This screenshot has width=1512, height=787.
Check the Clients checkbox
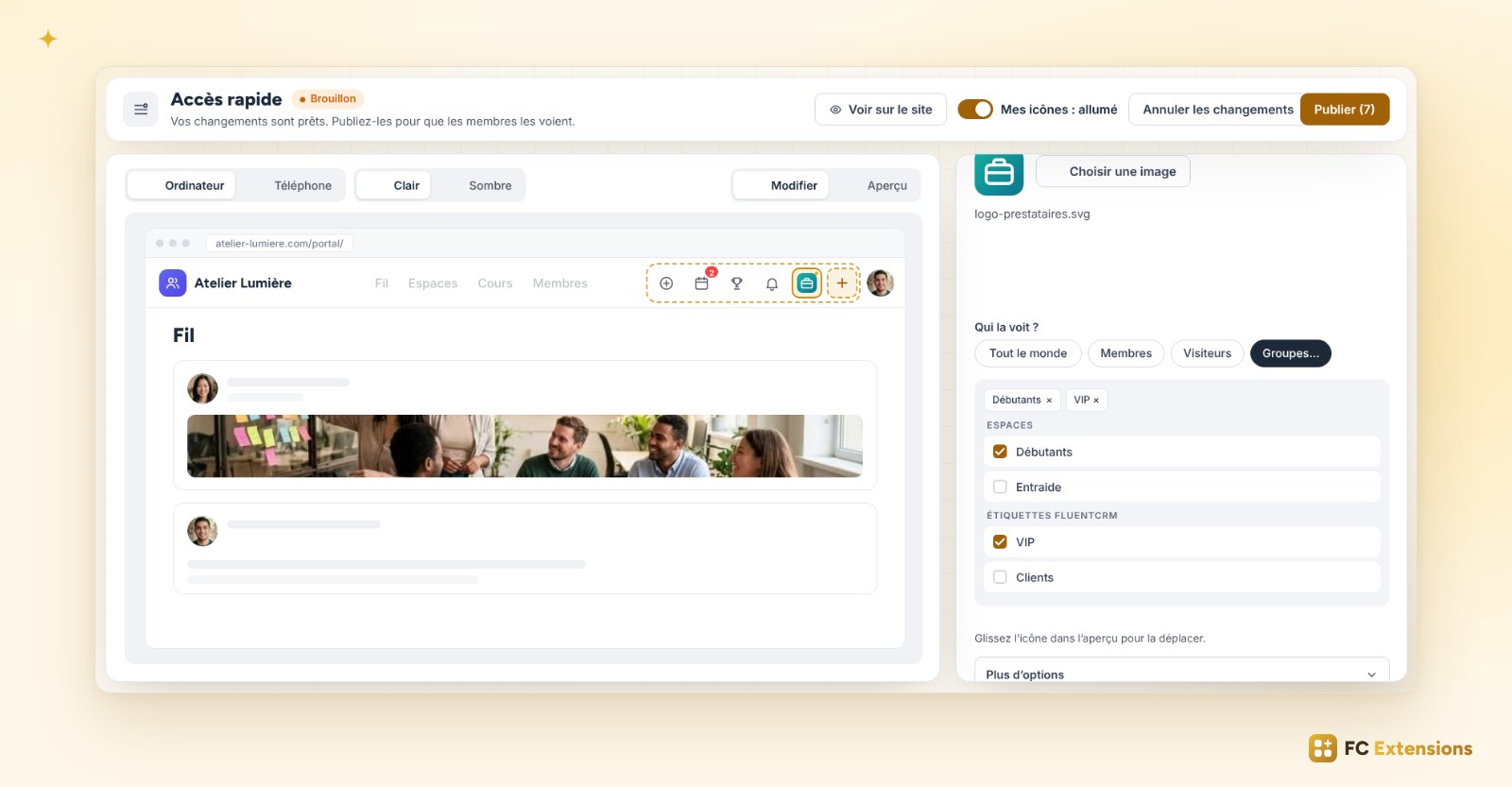[x=1000, y=577]
